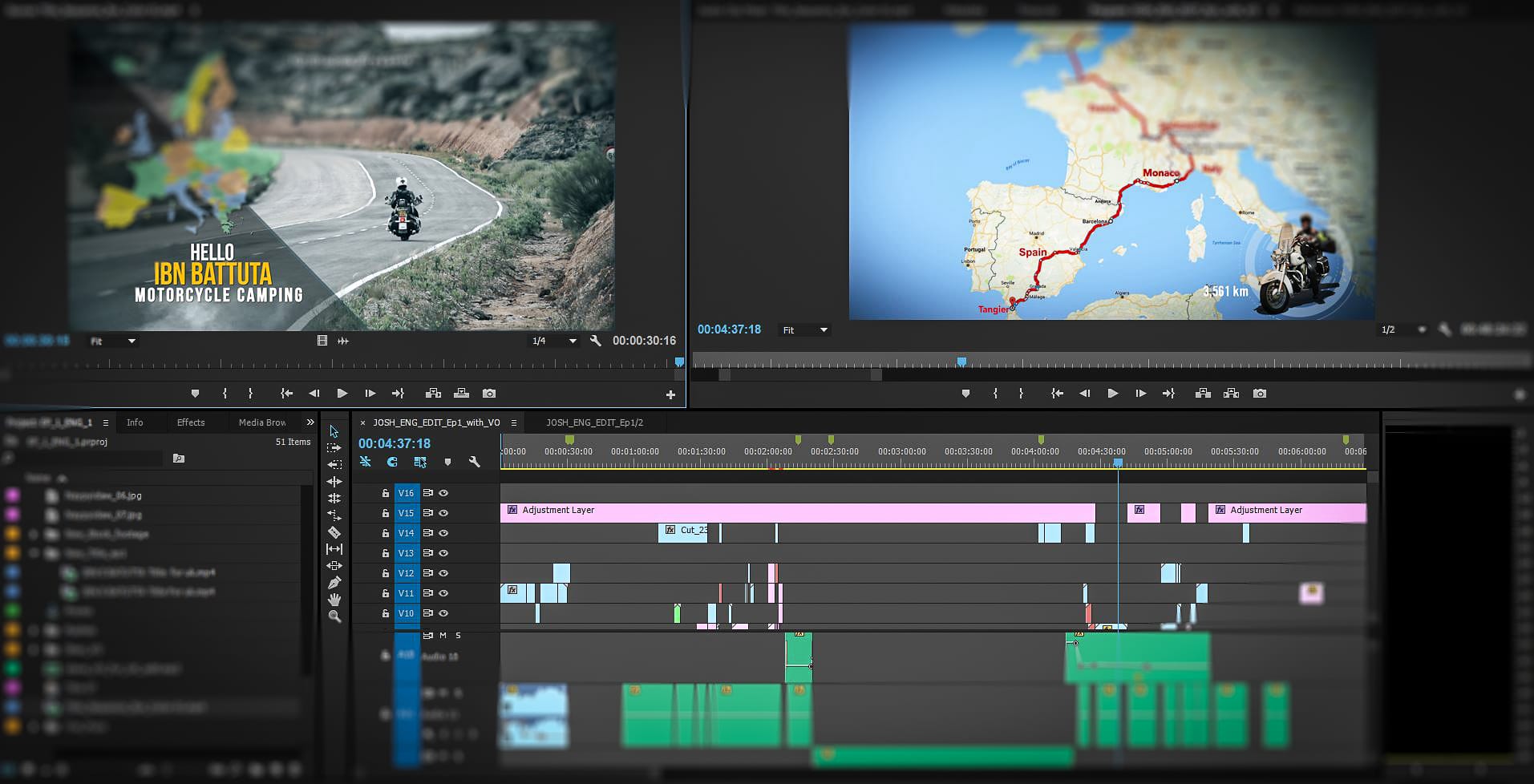This screenshot has height=784, width=1534.
Task: Switch to Info tab
Action: pyautogui.click(x=135, y=422)
